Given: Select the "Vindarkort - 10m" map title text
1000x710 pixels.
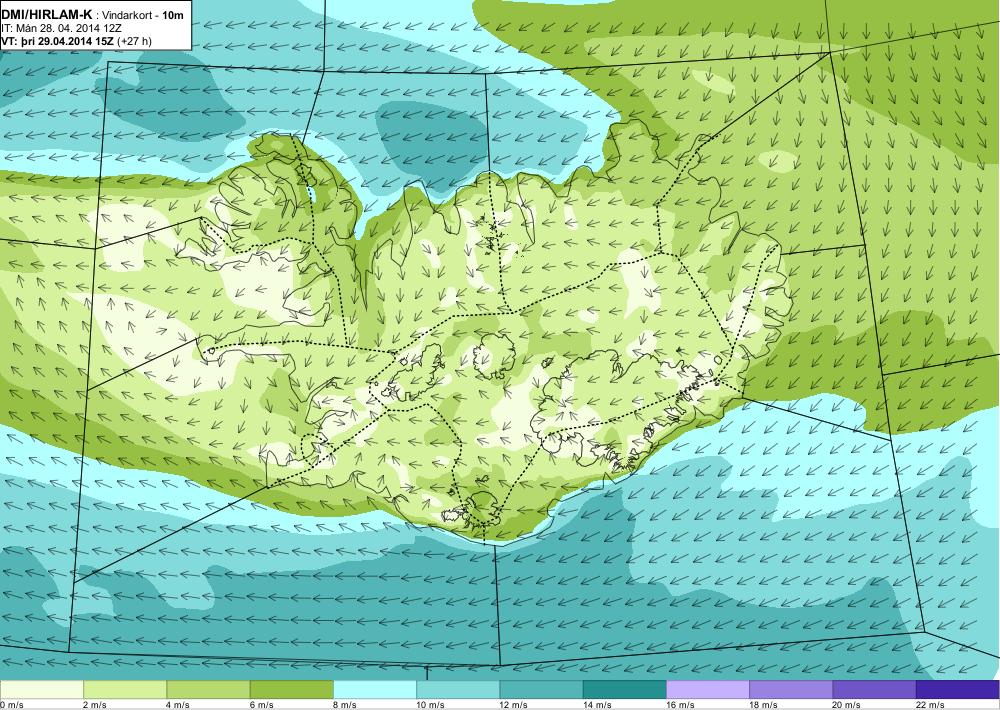Looking at the screenshot, I should tap(143, 15).
